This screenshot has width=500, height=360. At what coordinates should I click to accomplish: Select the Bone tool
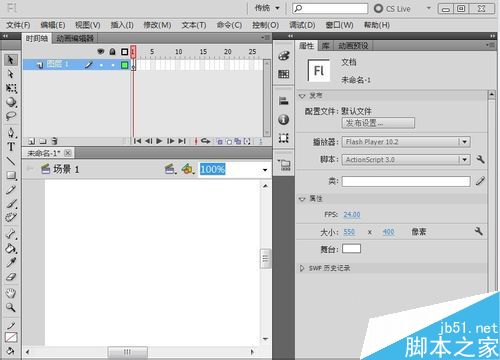point(11,234)
